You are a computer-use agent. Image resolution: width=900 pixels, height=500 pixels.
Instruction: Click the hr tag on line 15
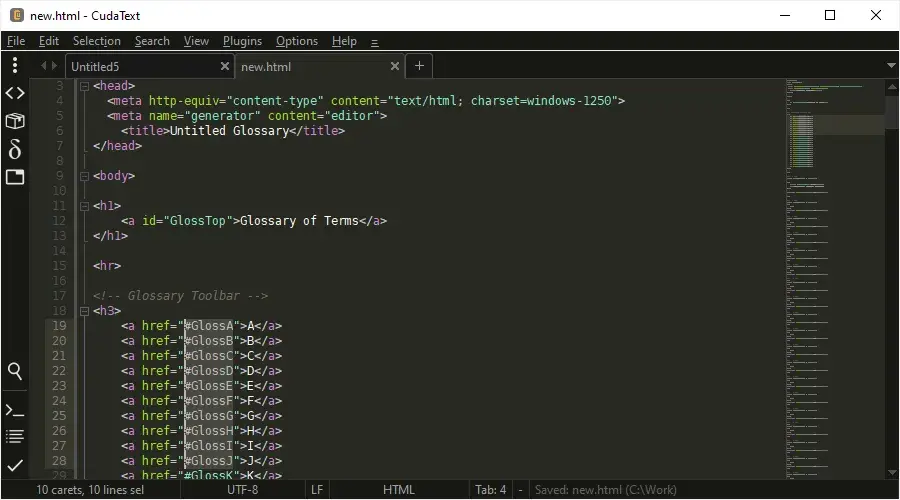(x=107, y=266)
